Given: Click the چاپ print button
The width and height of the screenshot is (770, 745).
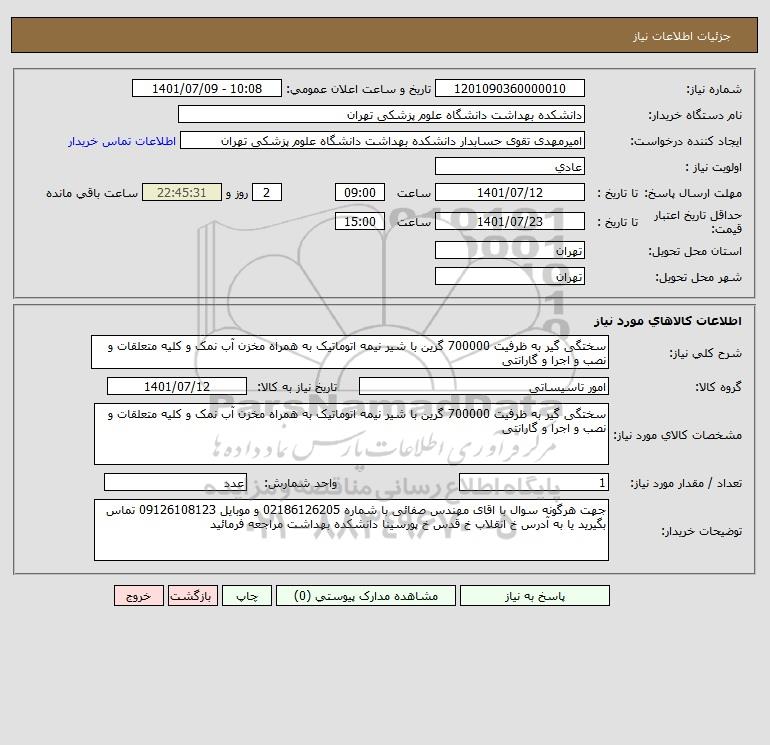Looking at the screenshot, I should (247, 596).
